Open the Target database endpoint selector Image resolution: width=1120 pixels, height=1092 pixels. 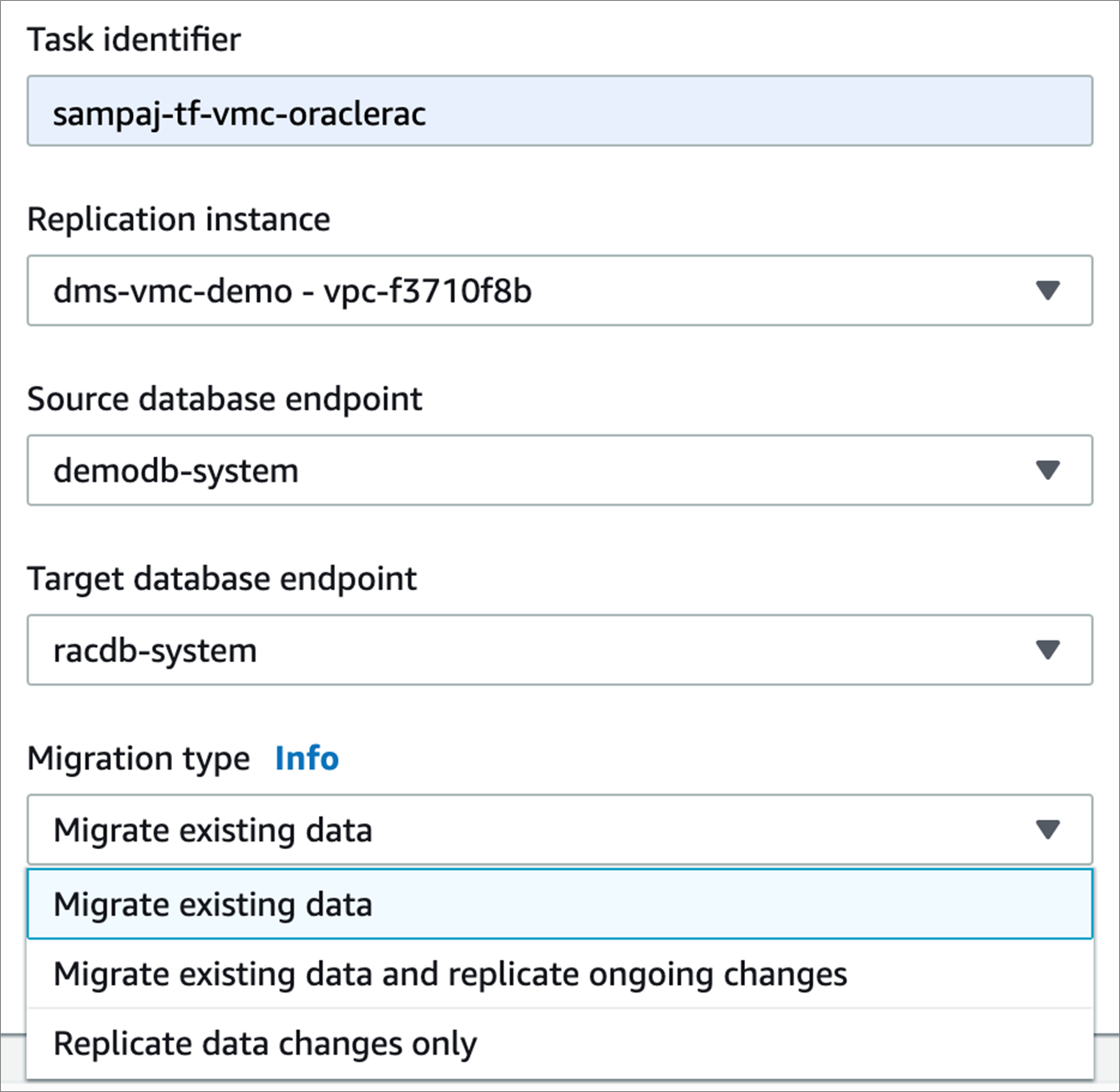pyautogui.click(x=560, y=650)
